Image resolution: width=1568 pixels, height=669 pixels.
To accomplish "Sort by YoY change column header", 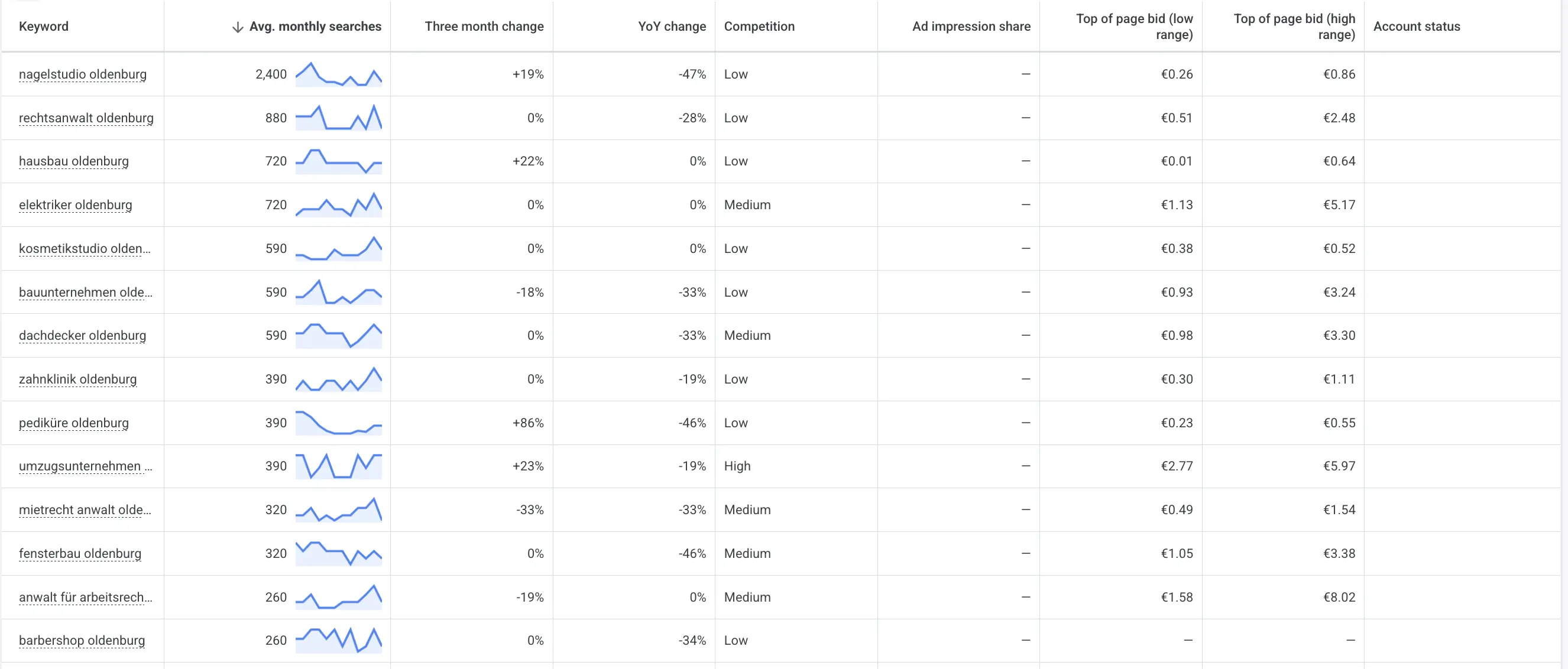I will pyautogui.click(x=672, y=26).
